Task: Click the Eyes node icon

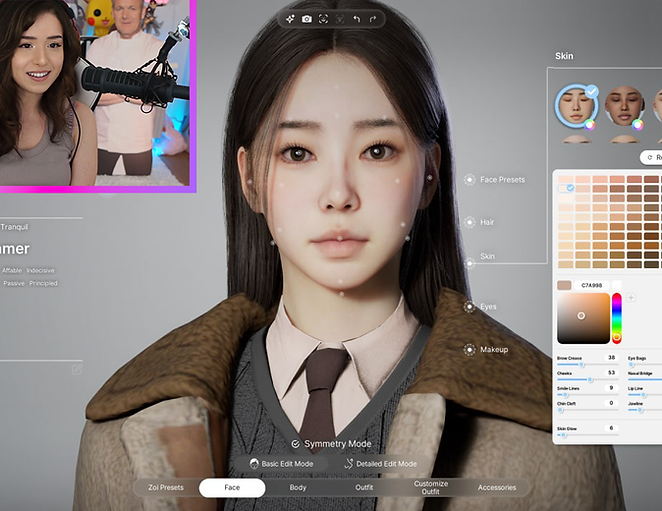Action: coord(469,307)
